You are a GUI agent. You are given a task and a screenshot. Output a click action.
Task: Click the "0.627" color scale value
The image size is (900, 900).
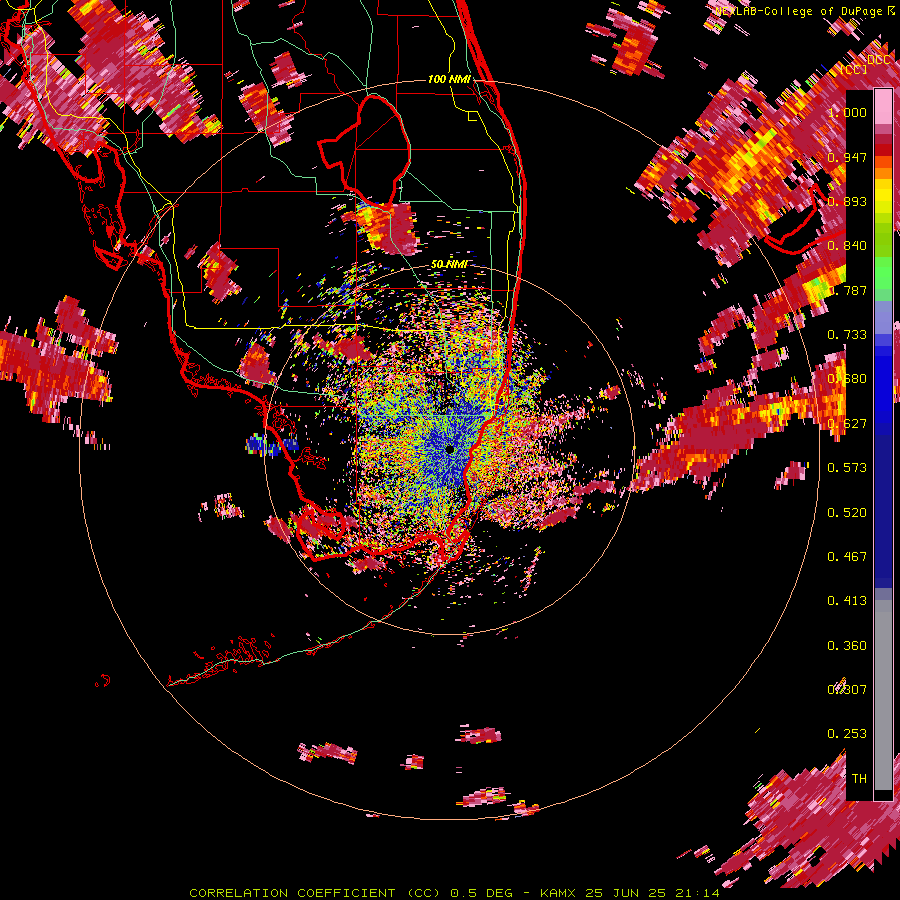click(847, 423)
